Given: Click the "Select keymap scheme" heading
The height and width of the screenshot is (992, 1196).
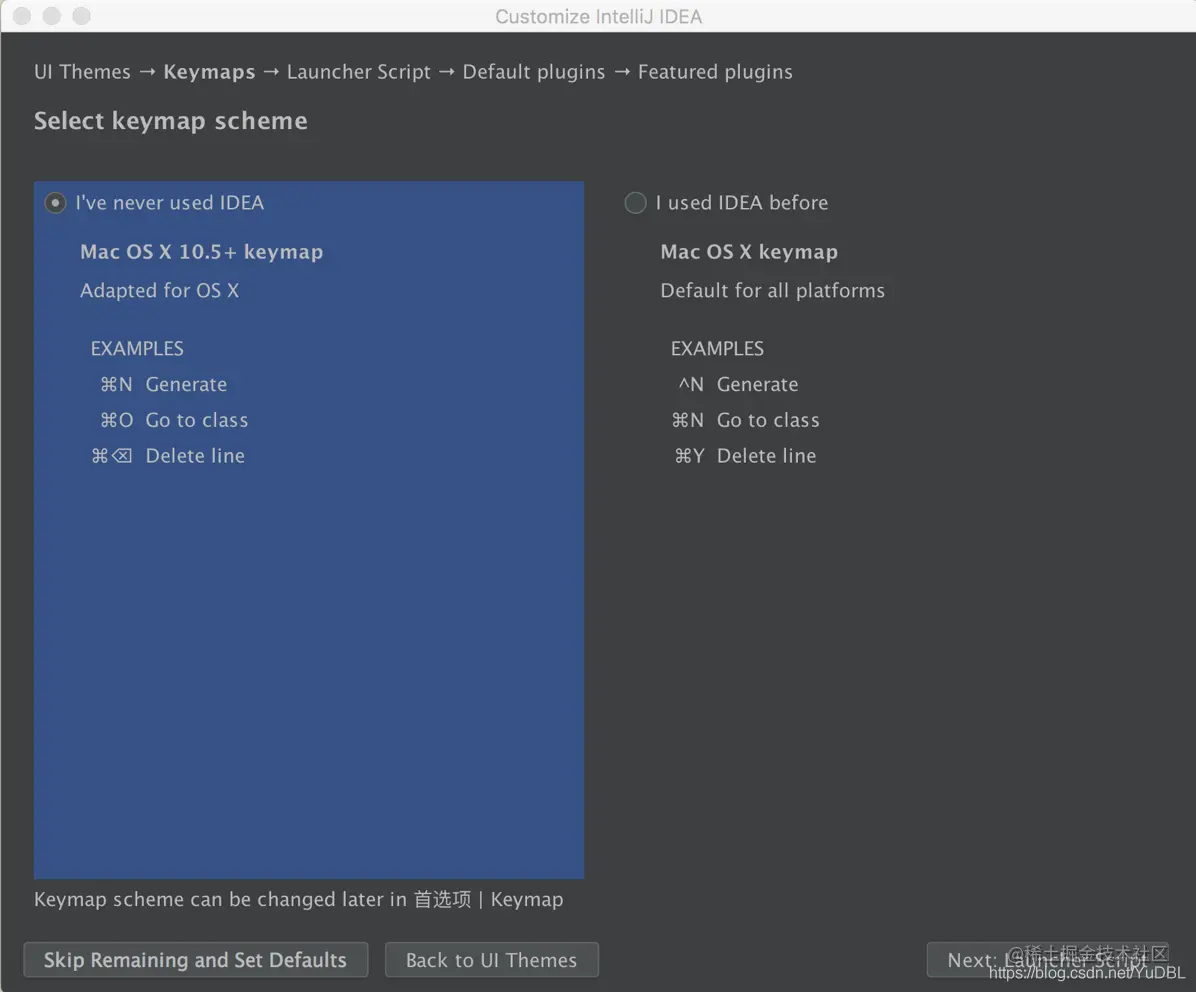Looking at the screenshot, I should pyautogui.click(x=171, y=120).
